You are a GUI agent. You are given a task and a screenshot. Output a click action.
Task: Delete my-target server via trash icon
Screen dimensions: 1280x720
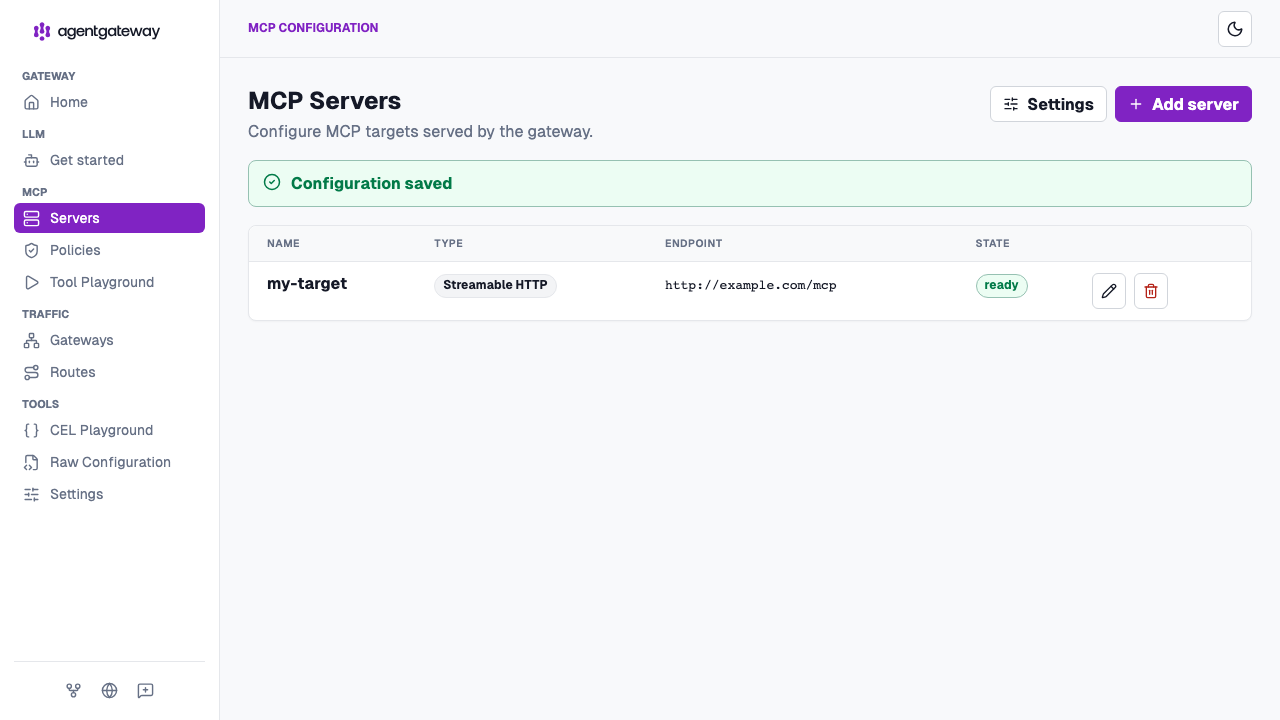(x=1151, y=291)
